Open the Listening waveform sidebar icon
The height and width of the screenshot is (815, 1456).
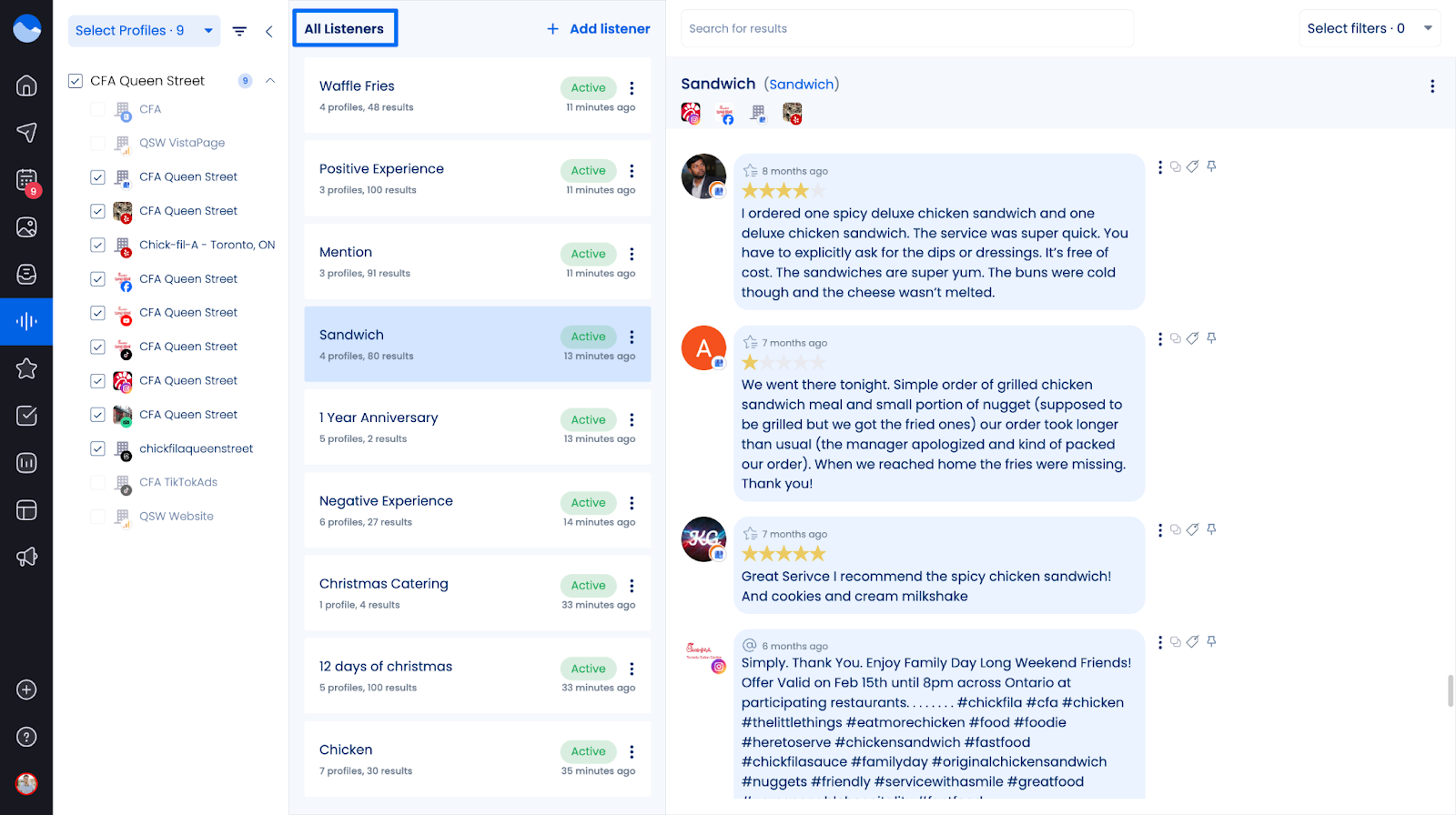(x=26, y=321)
